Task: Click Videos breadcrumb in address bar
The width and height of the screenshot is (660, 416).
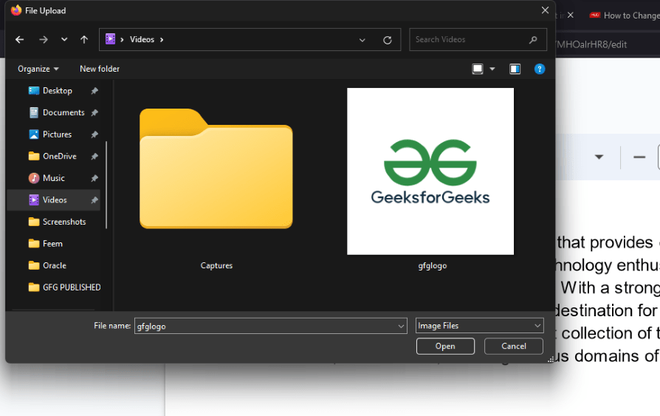Action: 142,40
